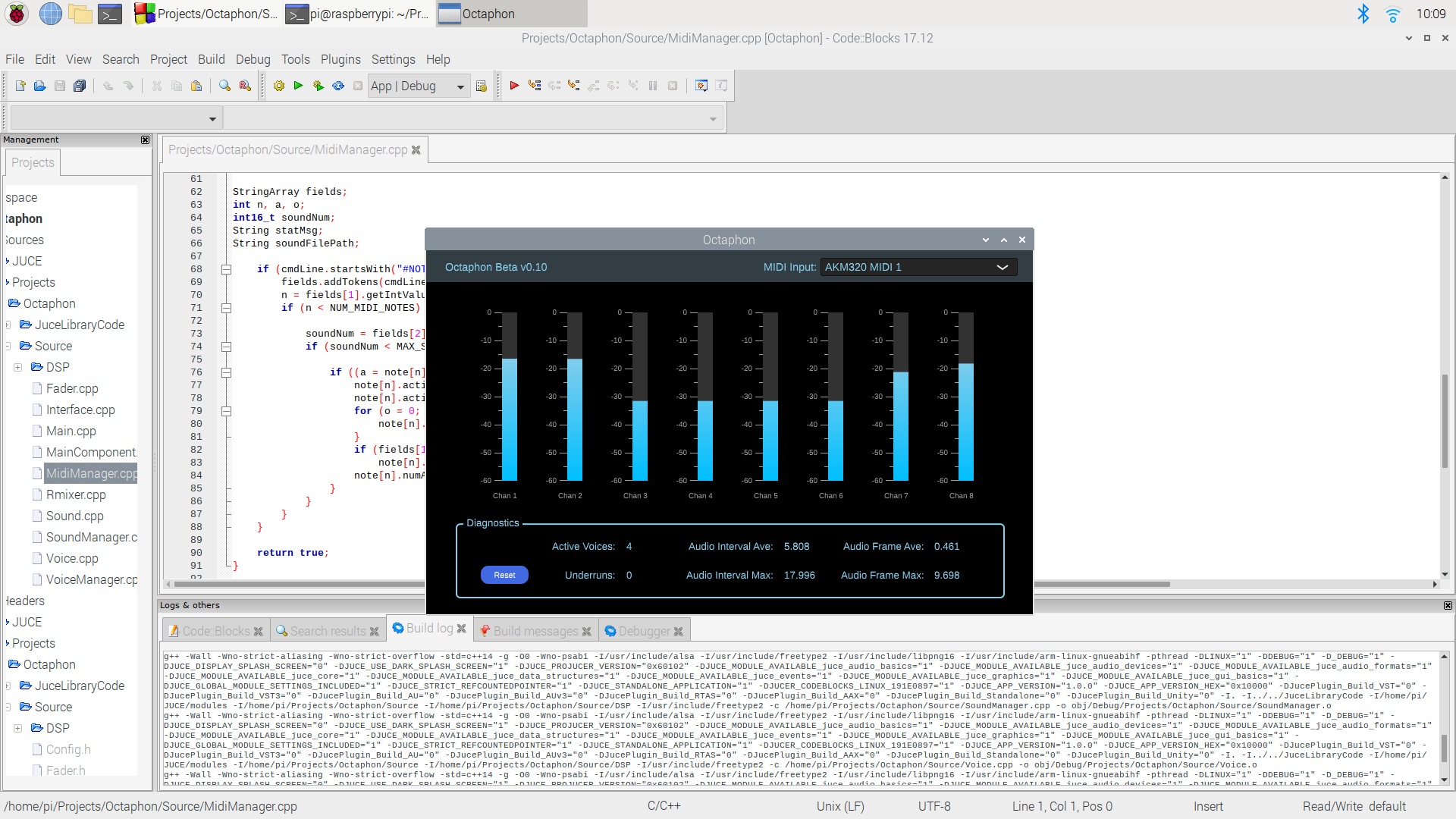Screen dimensions: 1456x819
Task: Click the Step into debug icon
Action: tap(574, 86)
